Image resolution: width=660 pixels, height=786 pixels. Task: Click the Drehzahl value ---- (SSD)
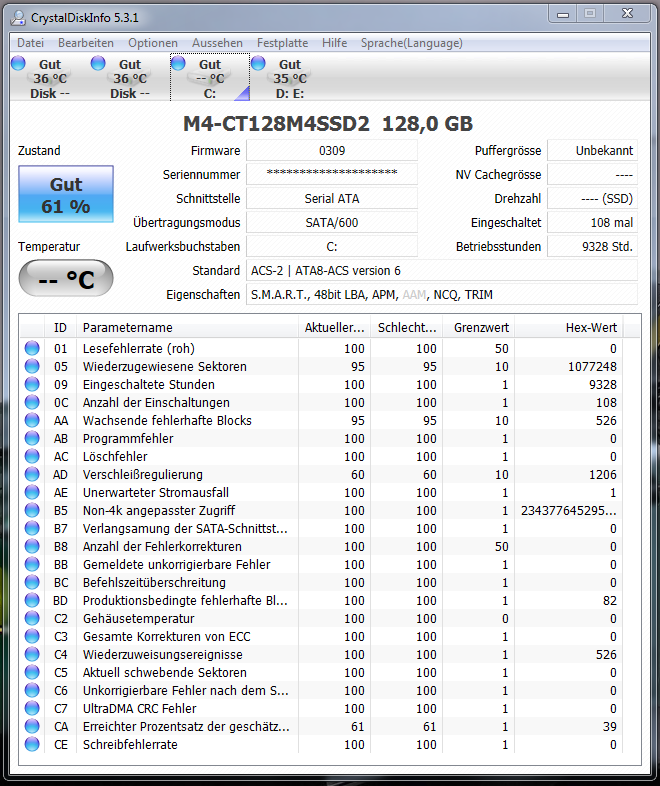coord(592,199)
